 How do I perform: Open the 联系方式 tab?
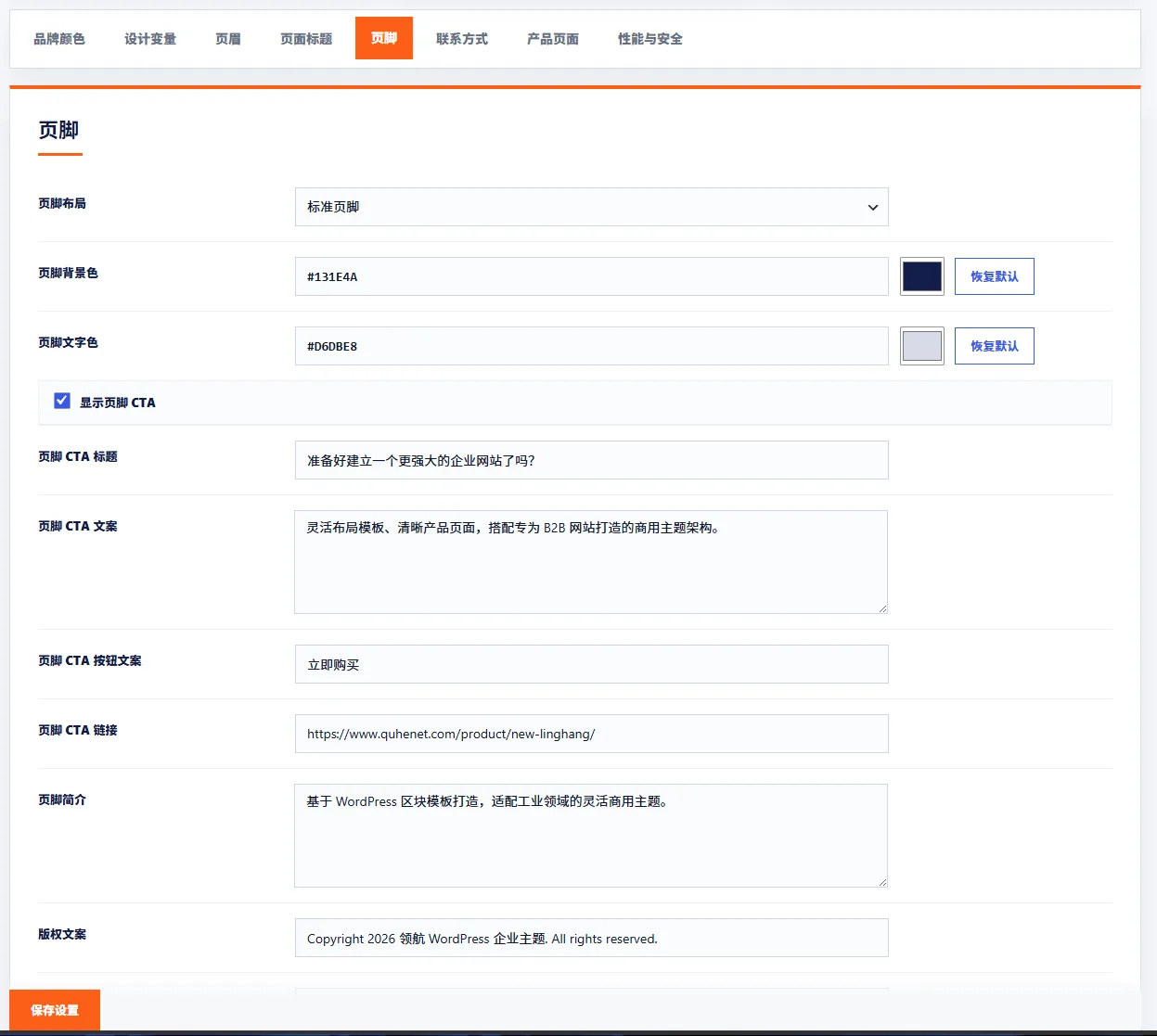tap(462, 39)
